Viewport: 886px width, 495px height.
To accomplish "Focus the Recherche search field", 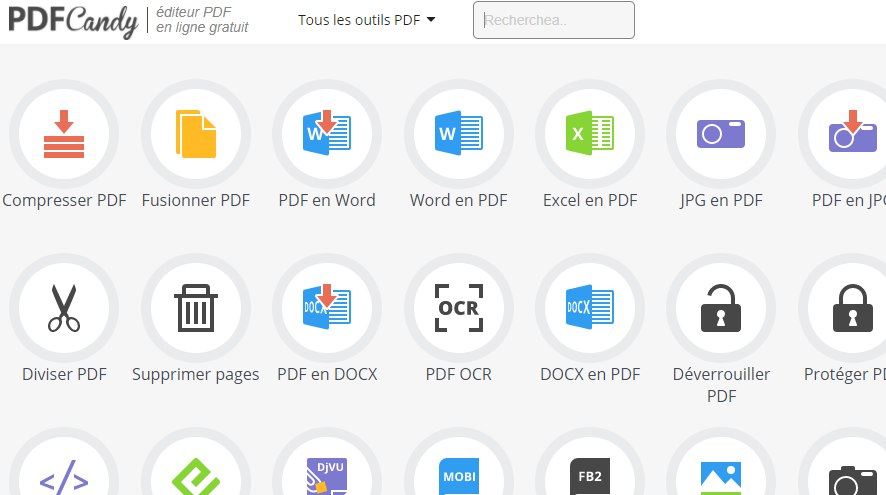I will point(553,20).
